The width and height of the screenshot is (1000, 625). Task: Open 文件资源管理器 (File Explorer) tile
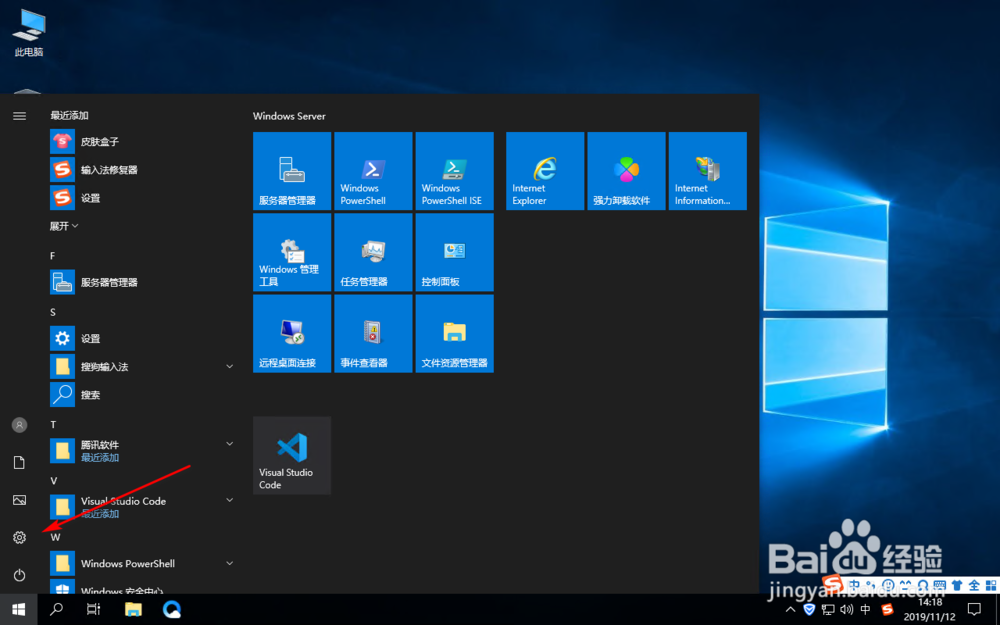tap(454, 333)
